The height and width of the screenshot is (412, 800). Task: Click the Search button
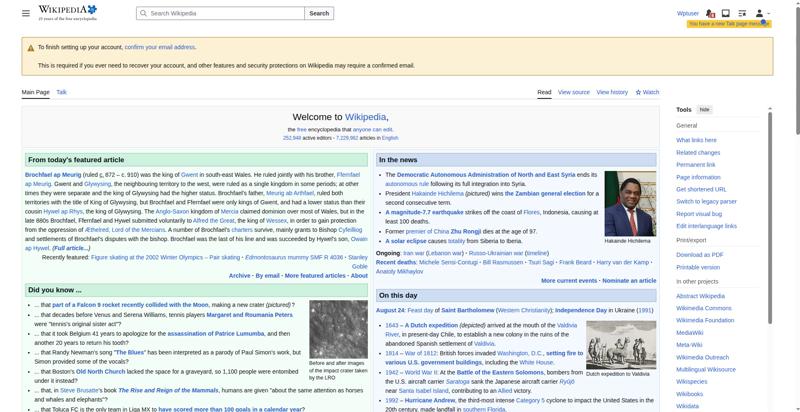(319, 13)
